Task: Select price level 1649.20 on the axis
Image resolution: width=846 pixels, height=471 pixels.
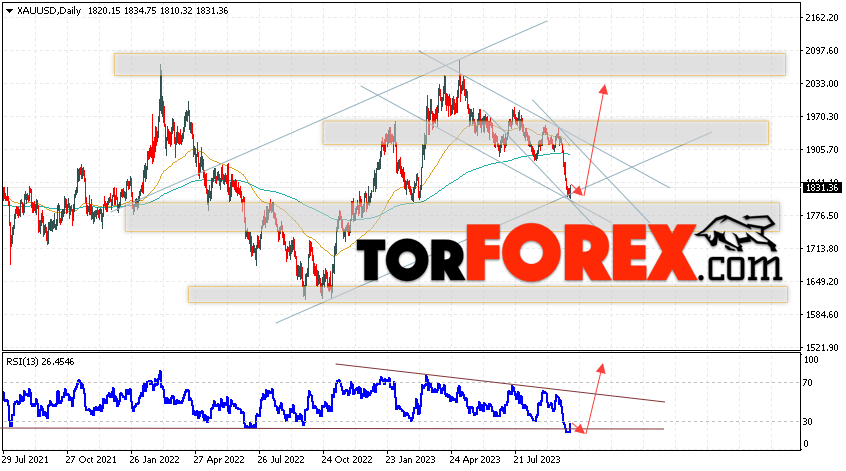Action: coord(822,282)
